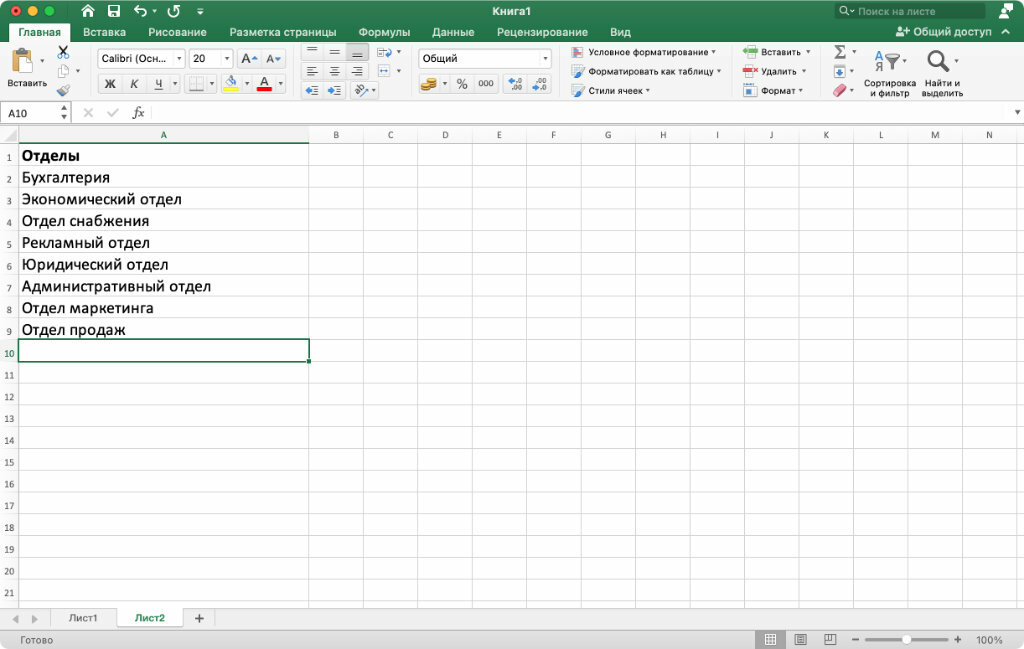
Task: Expand Стили ячеек menu
Action: [611, 91]
